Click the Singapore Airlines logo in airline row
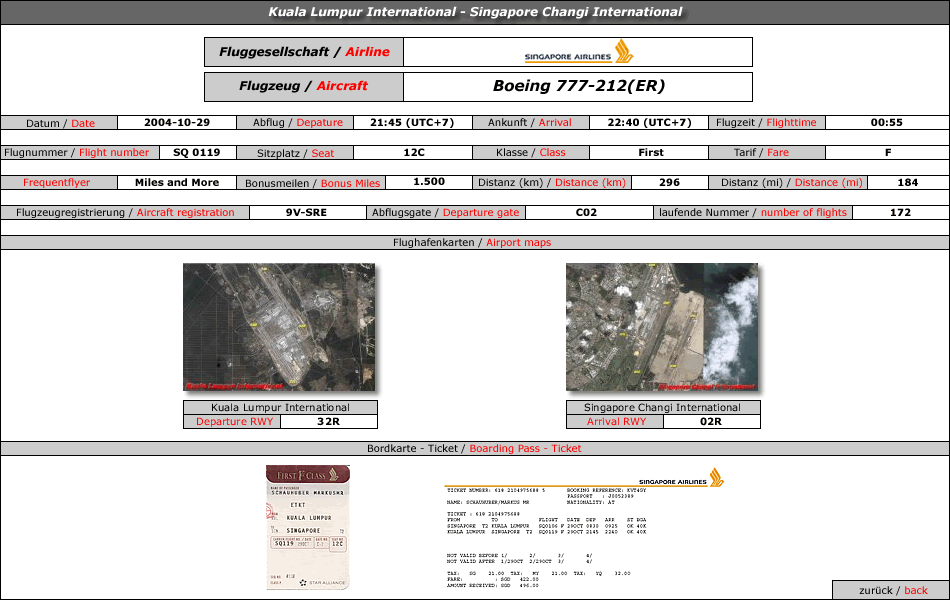Image resolution: width=950 pixels, height=600 pixels. (x=578, y=52)
